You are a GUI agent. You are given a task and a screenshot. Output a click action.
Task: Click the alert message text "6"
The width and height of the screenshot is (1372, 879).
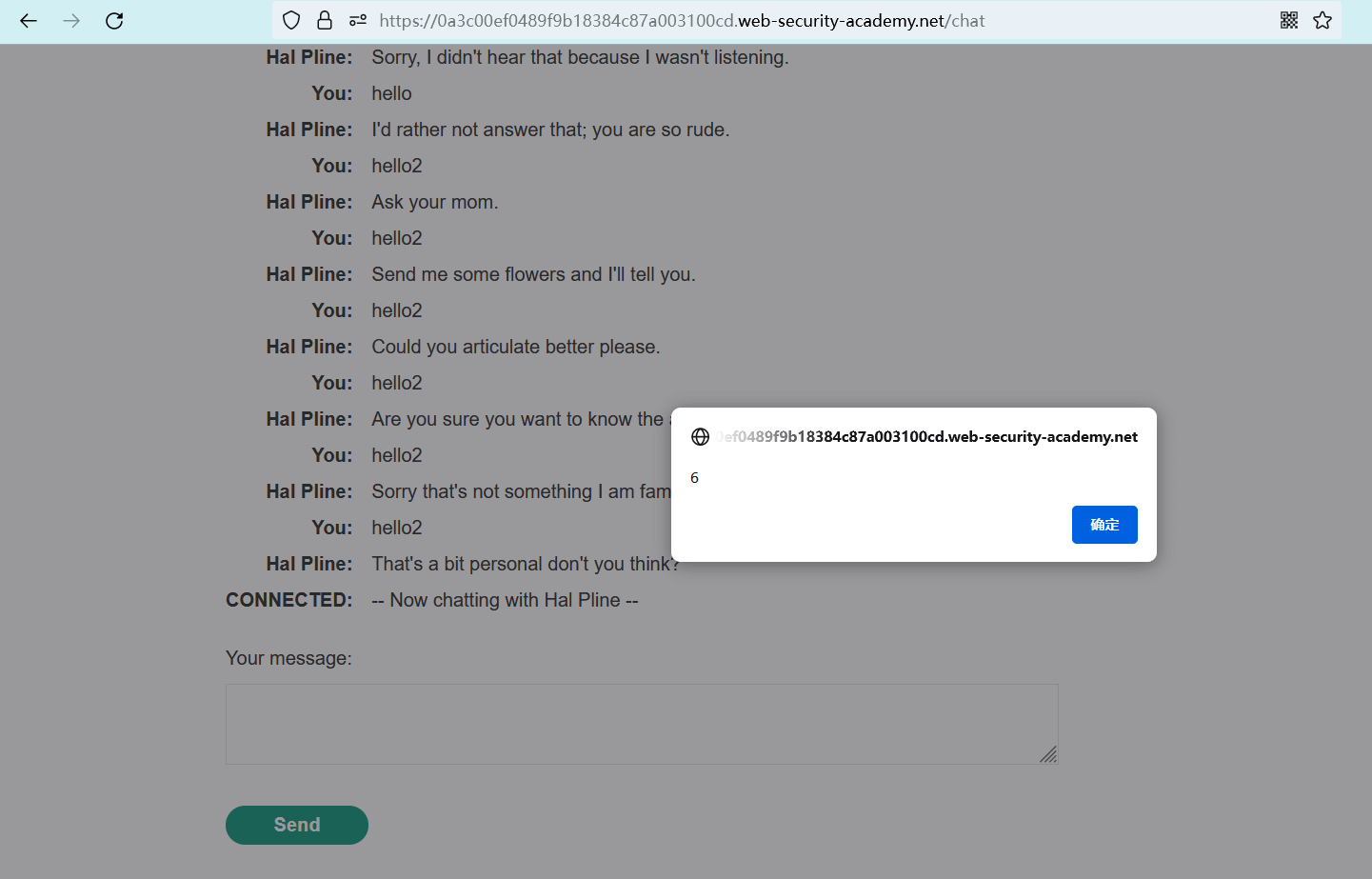[x=695, y=478]
